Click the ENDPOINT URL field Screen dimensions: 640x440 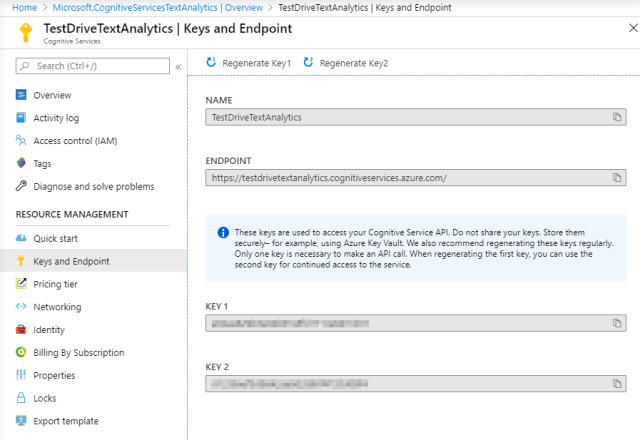tap(416, 178)
